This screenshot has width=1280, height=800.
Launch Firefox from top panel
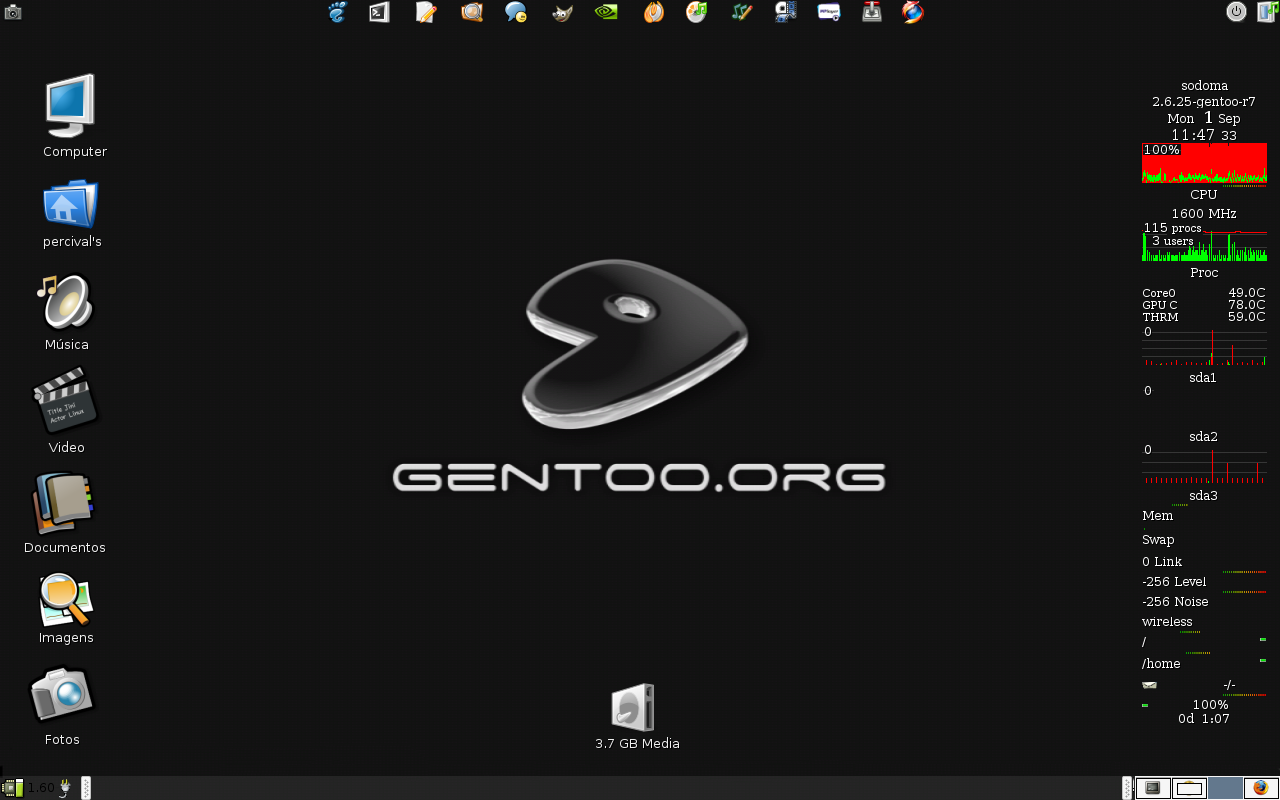[x=913, y=12]
